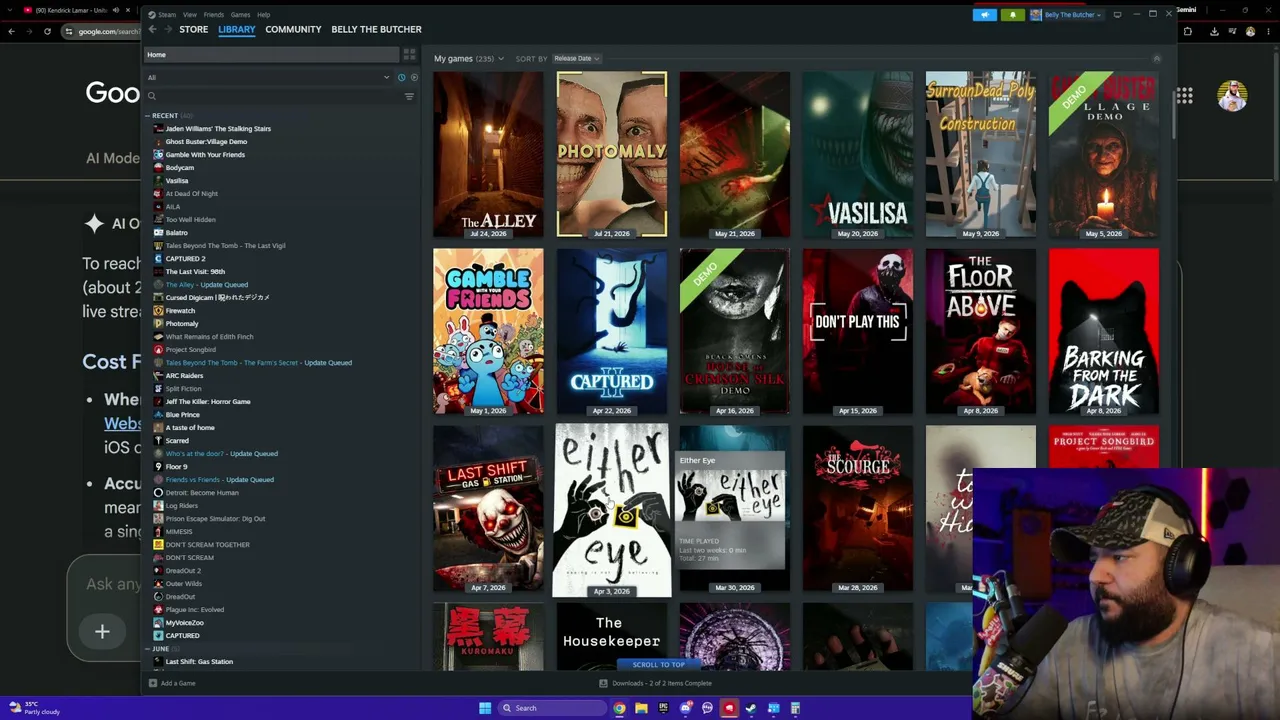The width and height of the screenshot is (1280, 720).
Task: Switch to the LIBRARY tab
Action: tap(237, 30)
